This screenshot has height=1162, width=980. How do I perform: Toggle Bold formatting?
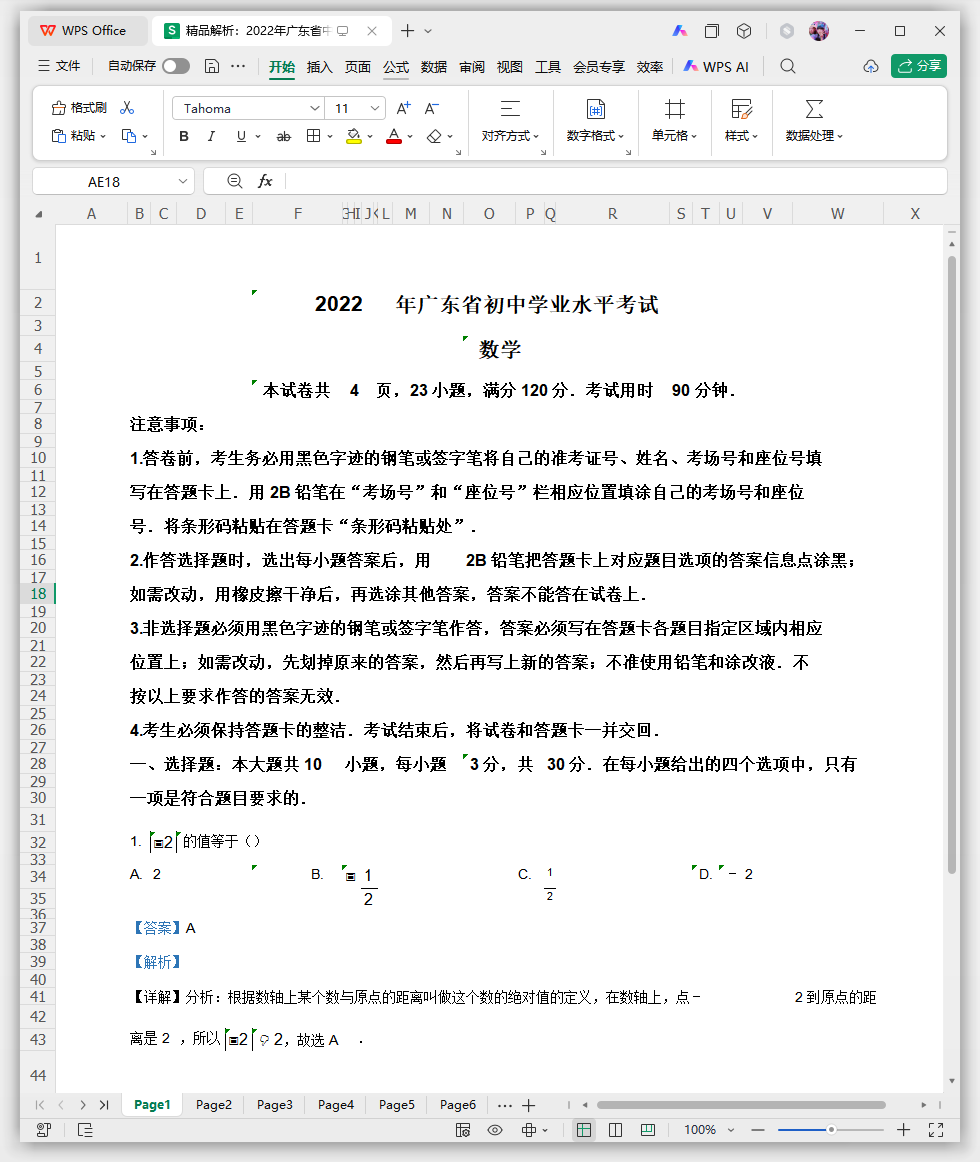[x=184, y=136]
